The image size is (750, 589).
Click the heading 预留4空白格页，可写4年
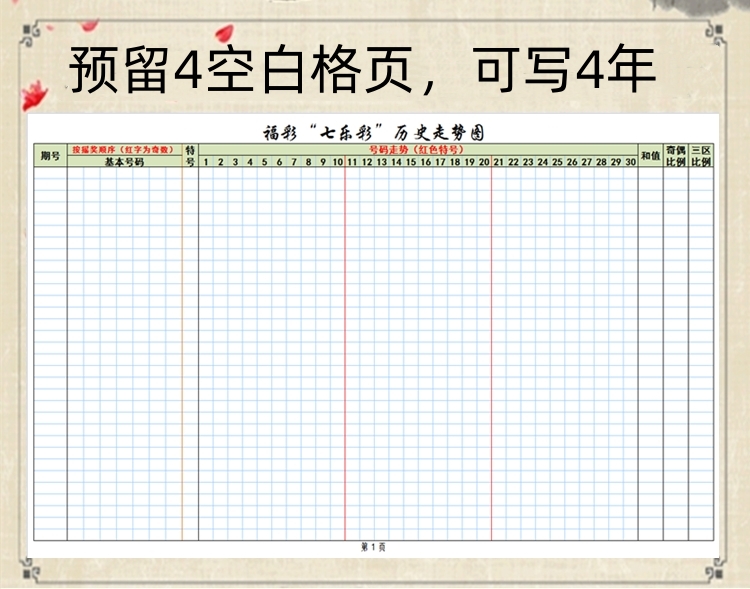point(362,69)
